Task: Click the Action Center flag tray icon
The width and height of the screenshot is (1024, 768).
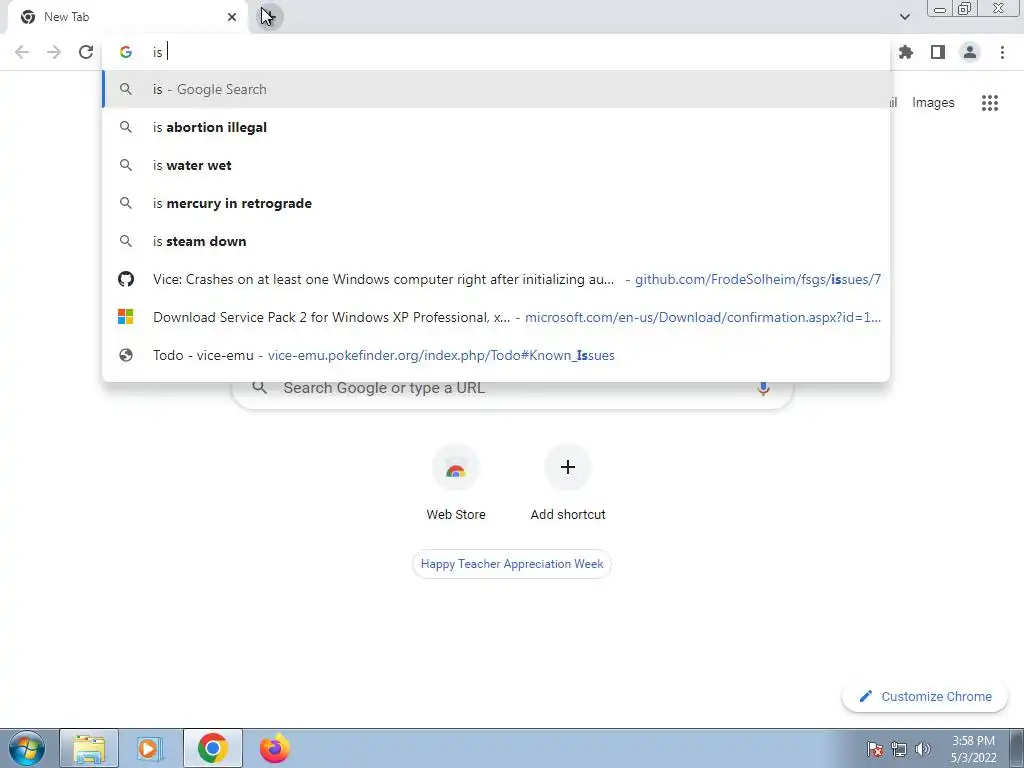Action: pyautogui.click(x=875, y=749)
